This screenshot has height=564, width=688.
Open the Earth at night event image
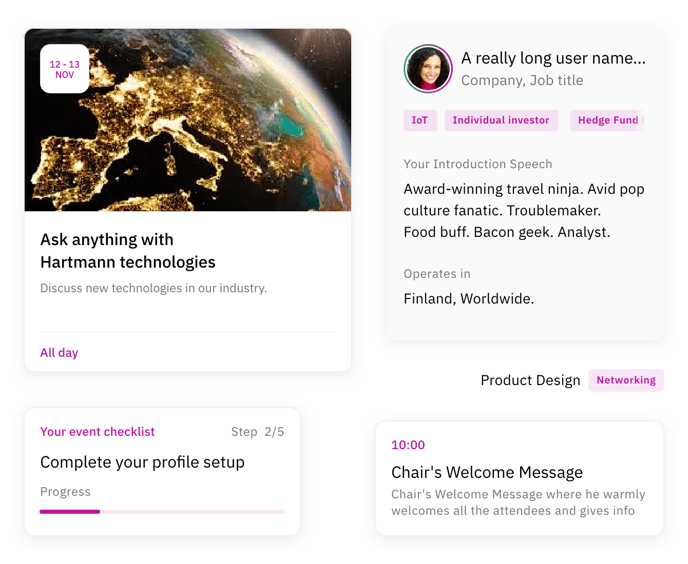pos(188,120)
